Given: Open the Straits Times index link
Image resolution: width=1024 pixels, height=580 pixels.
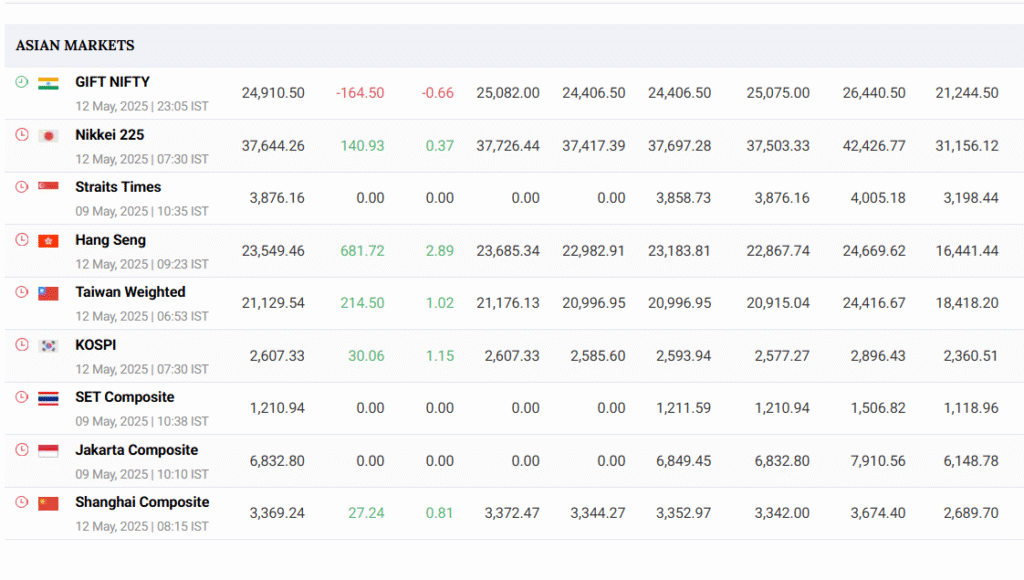Looking at the screenshot, I should [118, 187].
